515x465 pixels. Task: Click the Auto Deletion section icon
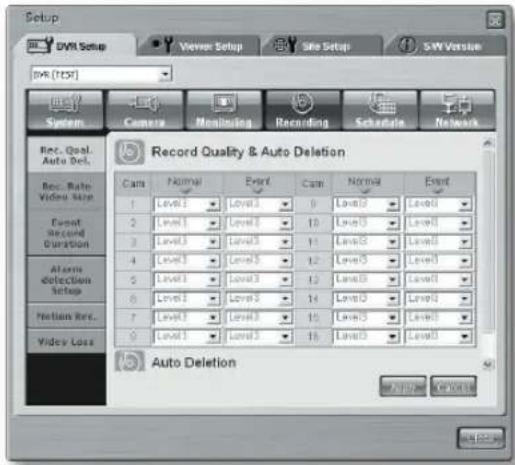[130, 361]
